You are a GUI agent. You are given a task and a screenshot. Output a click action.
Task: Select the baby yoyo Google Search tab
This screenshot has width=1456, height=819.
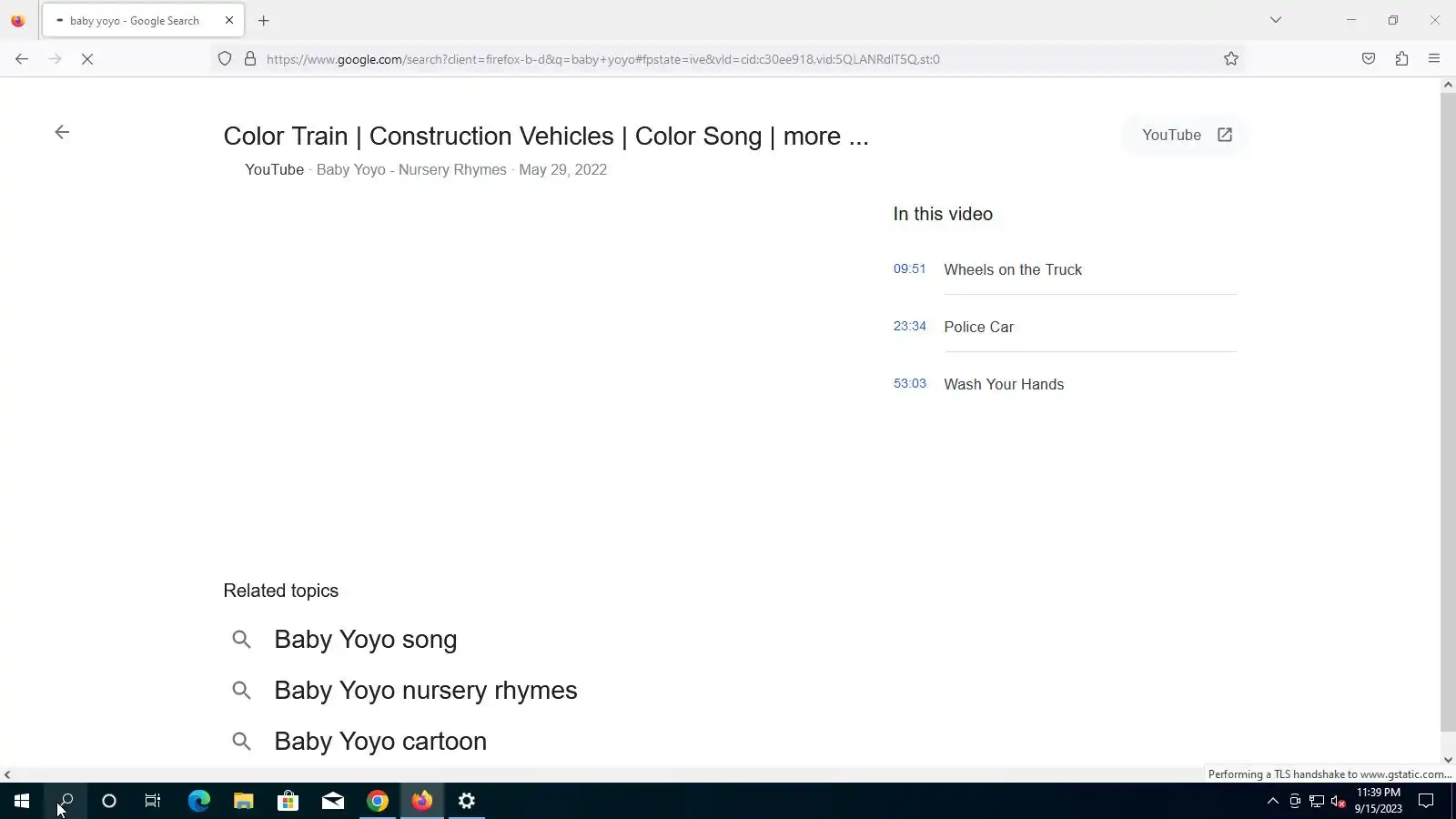(x=135, y=21)
